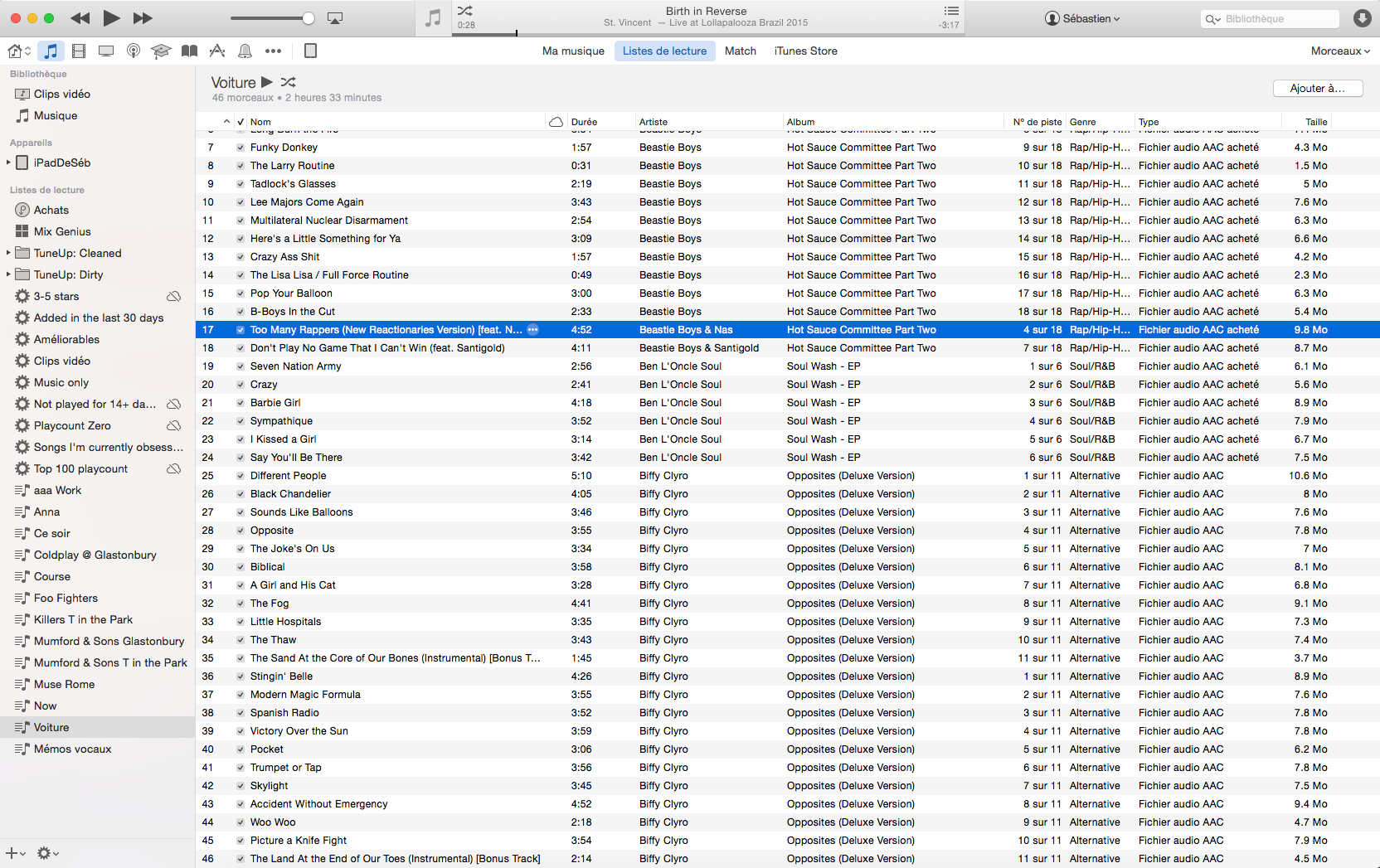Expand the TuneUp: Dirty folder
This screenshot has width=1380, height=868.
click(x=8, y=274)
